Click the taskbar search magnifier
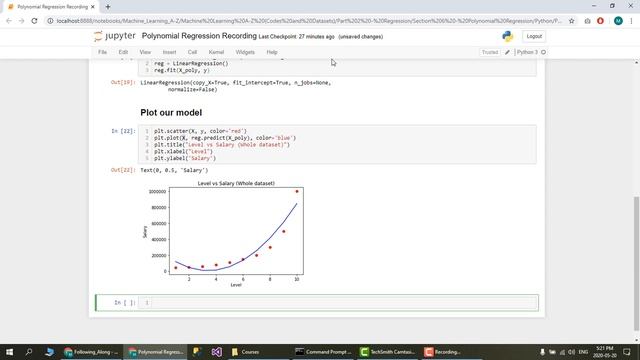This screenshot has height=360, width=640. [x=29, y=352]
